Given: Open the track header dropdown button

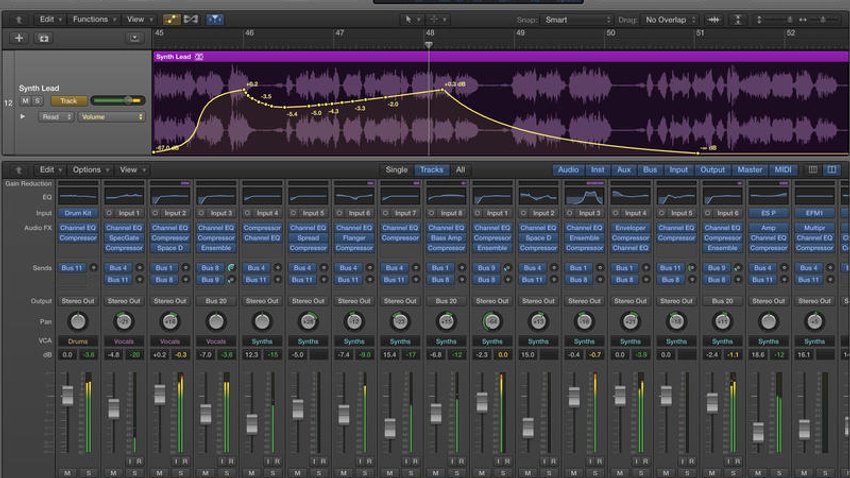Looking at the screenshot, I should 134,38.
